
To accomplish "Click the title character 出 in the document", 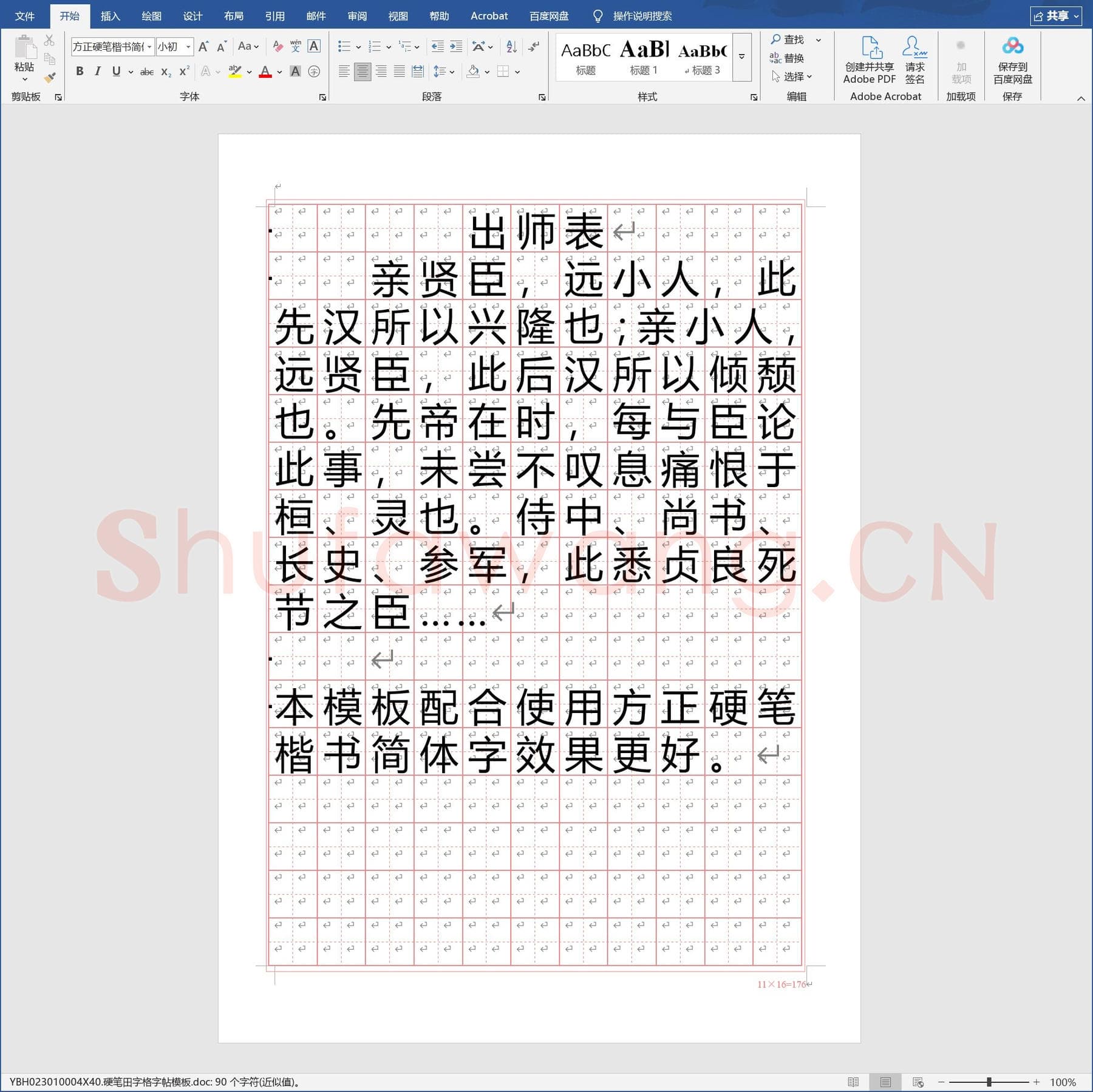I will (487, 231).
